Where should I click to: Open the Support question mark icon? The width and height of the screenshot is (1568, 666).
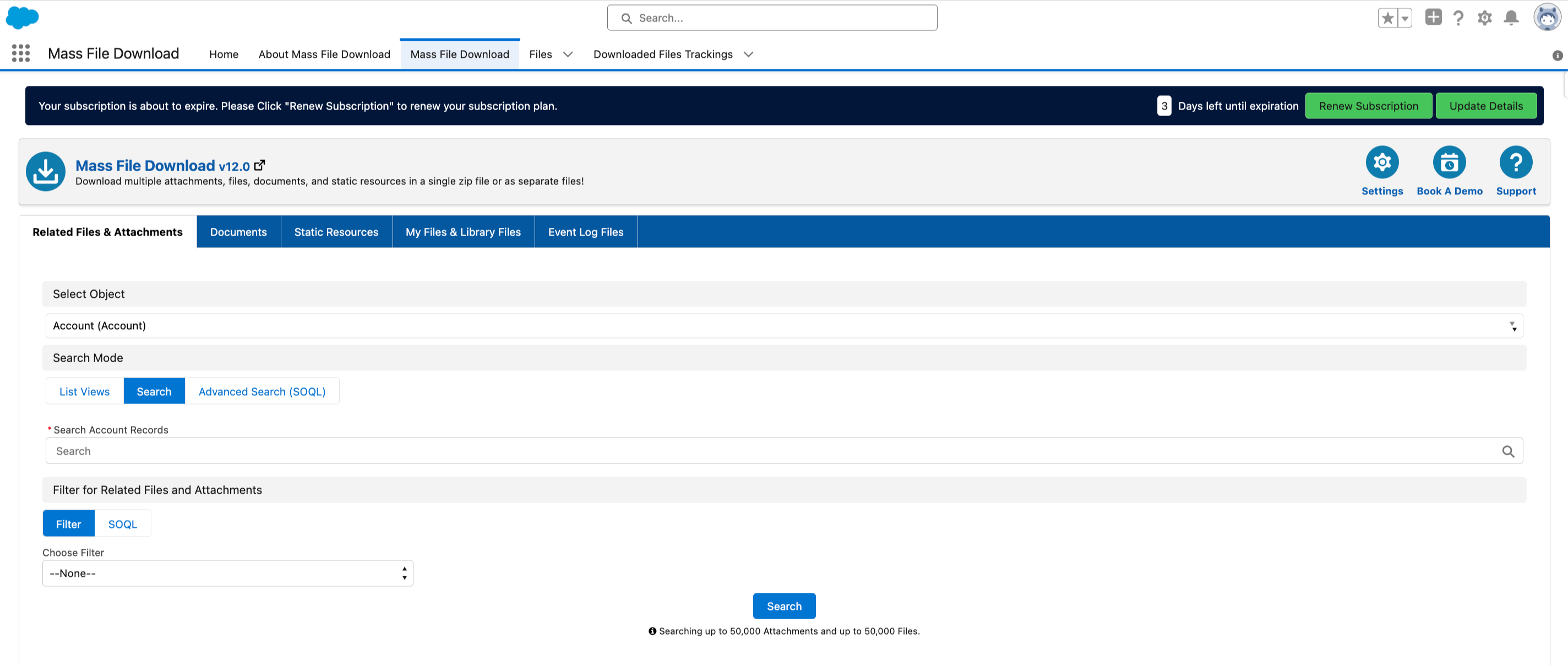(x=1515, y=162)
